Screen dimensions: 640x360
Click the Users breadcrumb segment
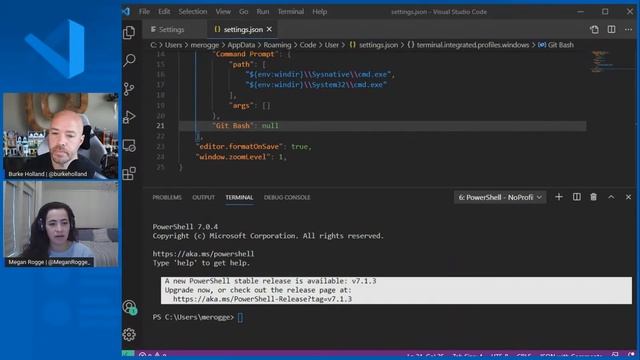tap(173, 45)
